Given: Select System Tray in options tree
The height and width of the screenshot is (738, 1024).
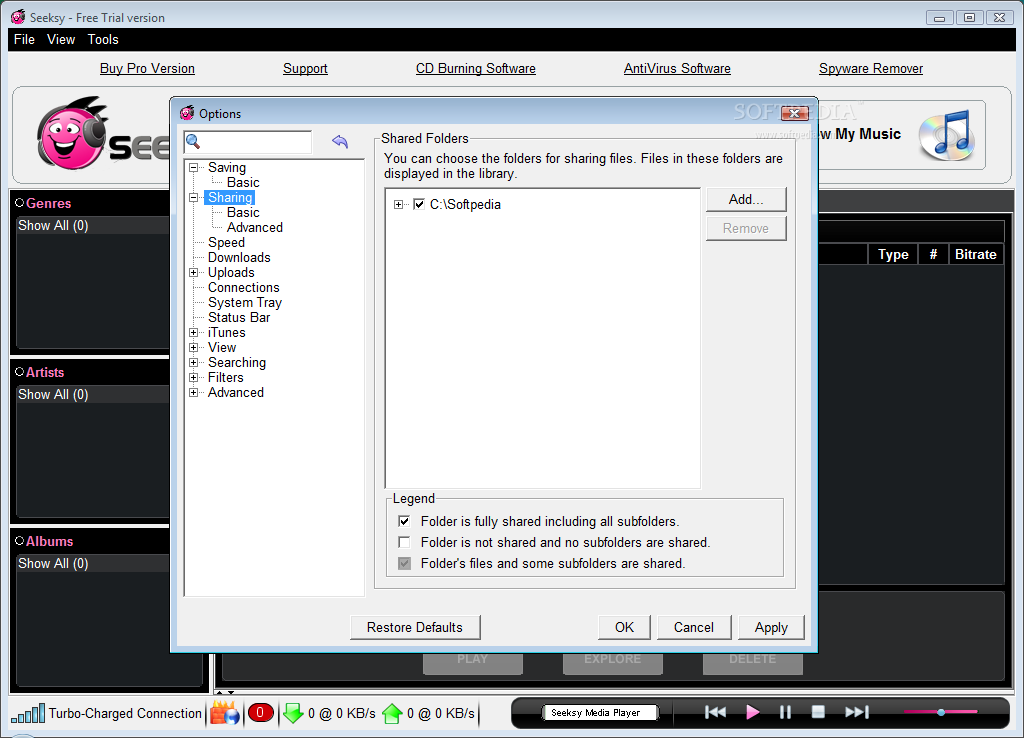Looking at the screenshot, I should click(245, 302).
